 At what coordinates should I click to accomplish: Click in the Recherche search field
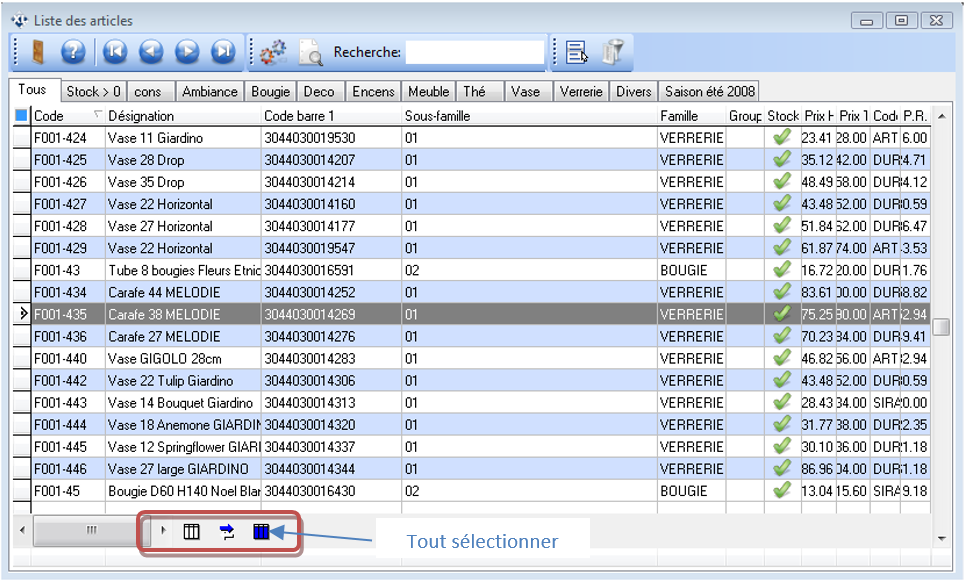tap(474, 52)
